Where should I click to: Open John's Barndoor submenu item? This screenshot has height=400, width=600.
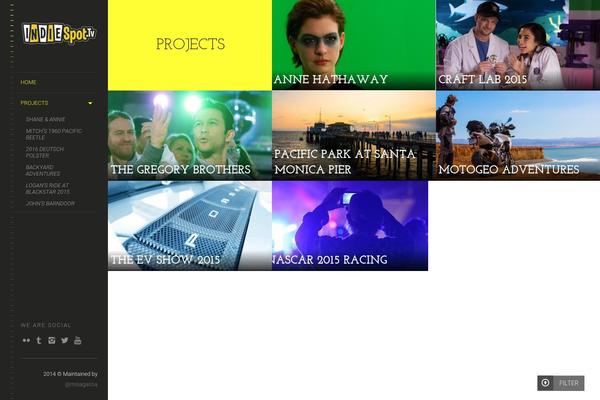[x=50, y=204]
